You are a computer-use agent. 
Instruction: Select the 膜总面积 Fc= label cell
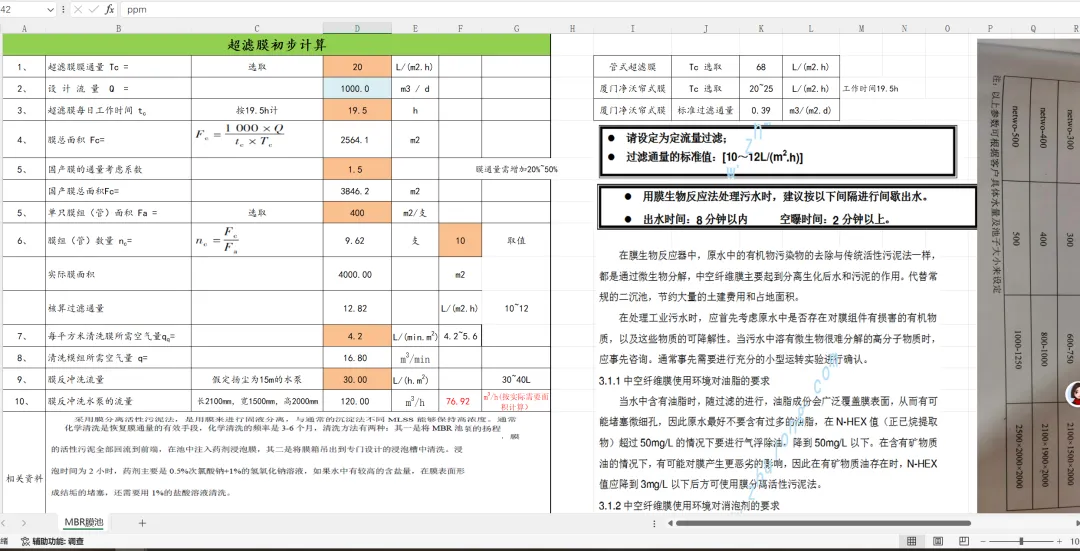click(x=118, y=140)
